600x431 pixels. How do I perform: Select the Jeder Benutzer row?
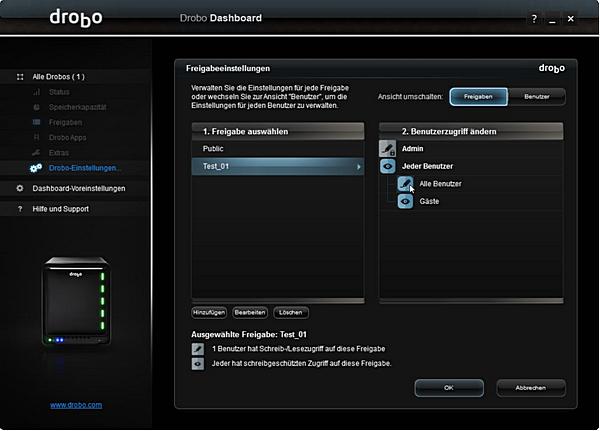pos(471,166)
